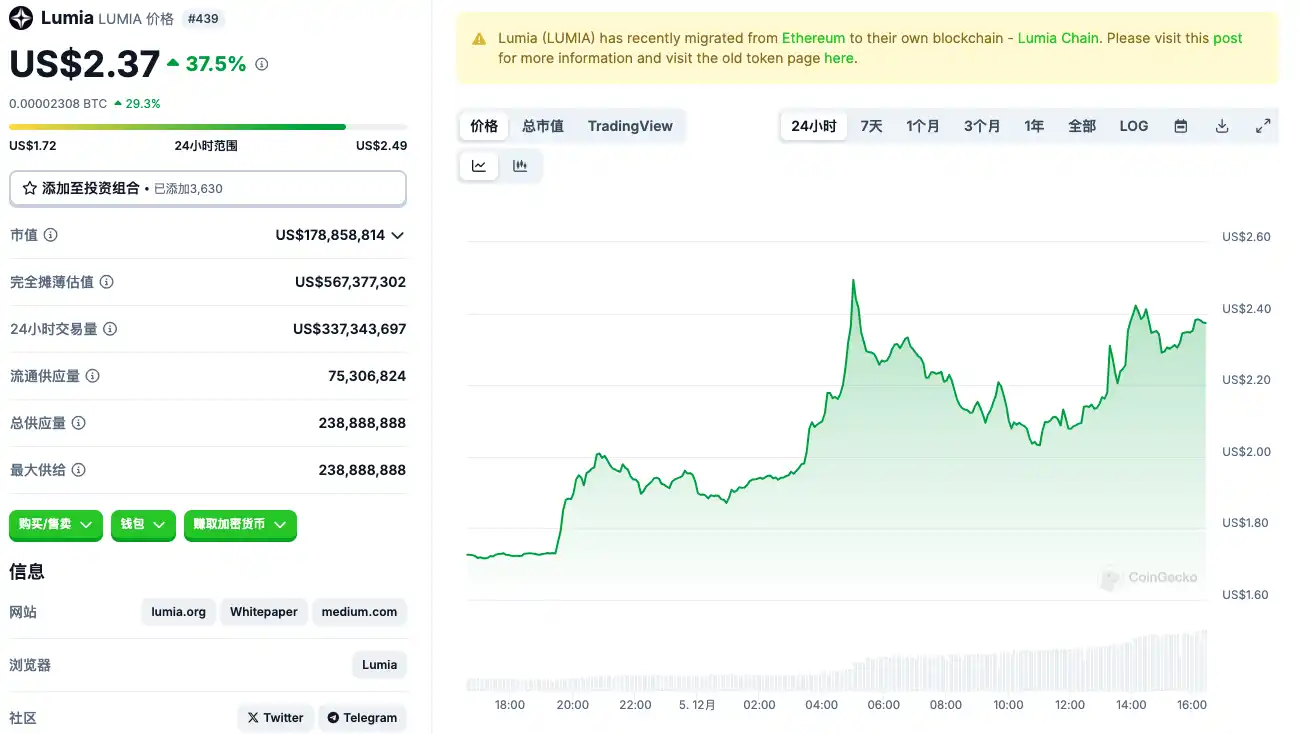Open the 购买/售卖 dropdown
The width and height of the screenshot is (1300, 734).
[x=56, y=525]
